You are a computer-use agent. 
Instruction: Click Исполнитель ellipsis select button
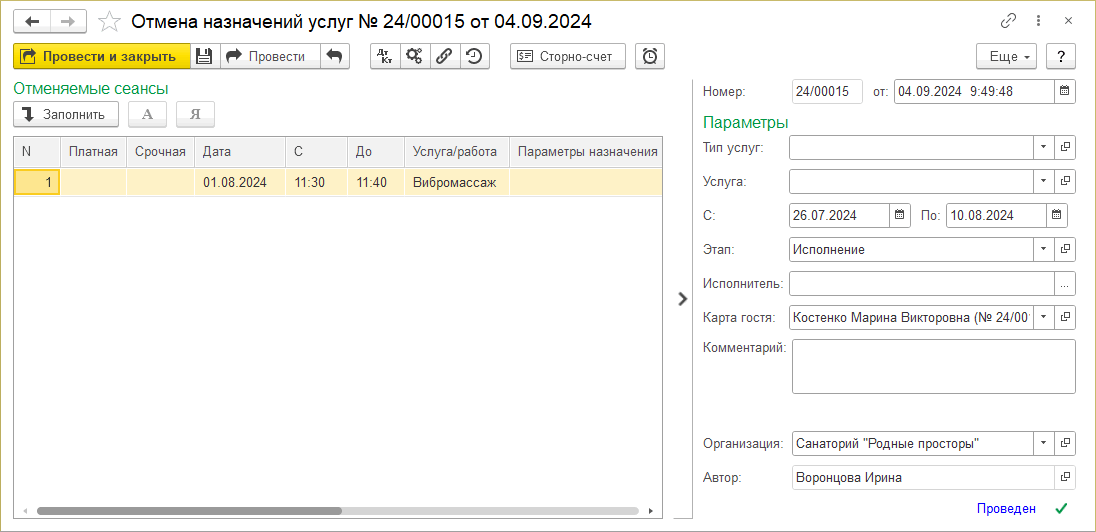[x=1065, y=283]
